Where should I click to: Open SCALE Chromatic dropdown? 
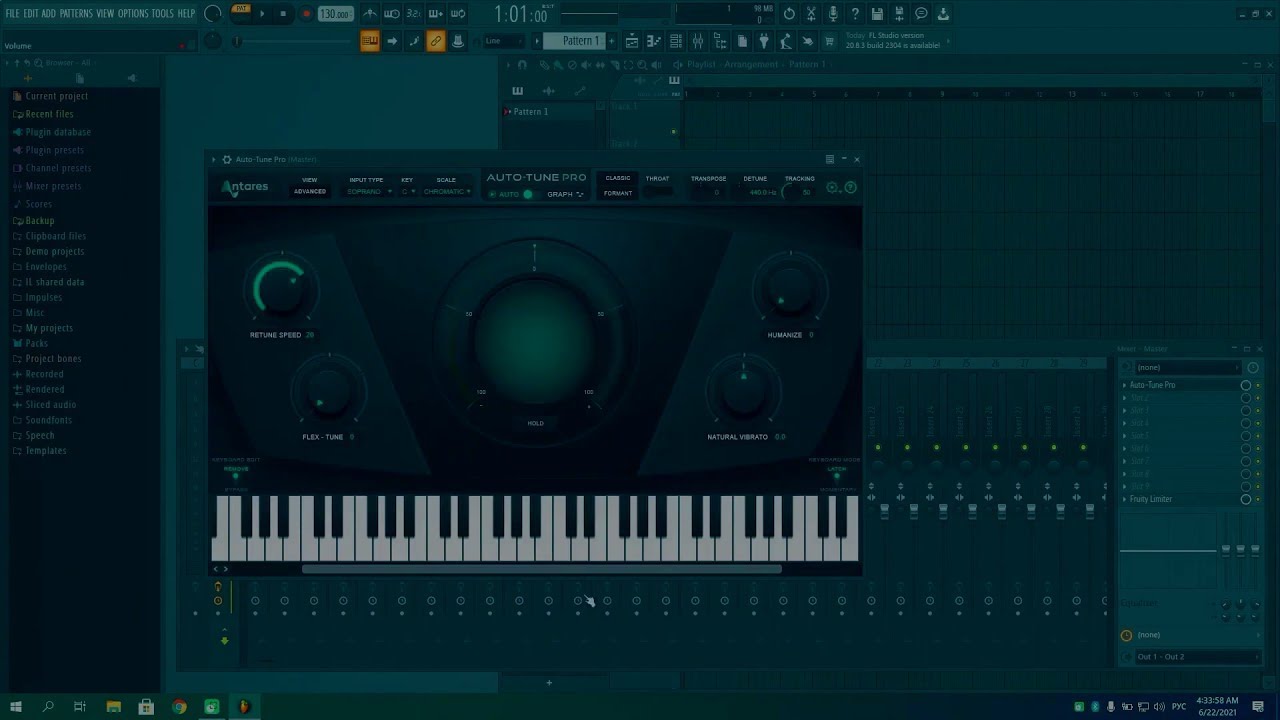point(447,191)
